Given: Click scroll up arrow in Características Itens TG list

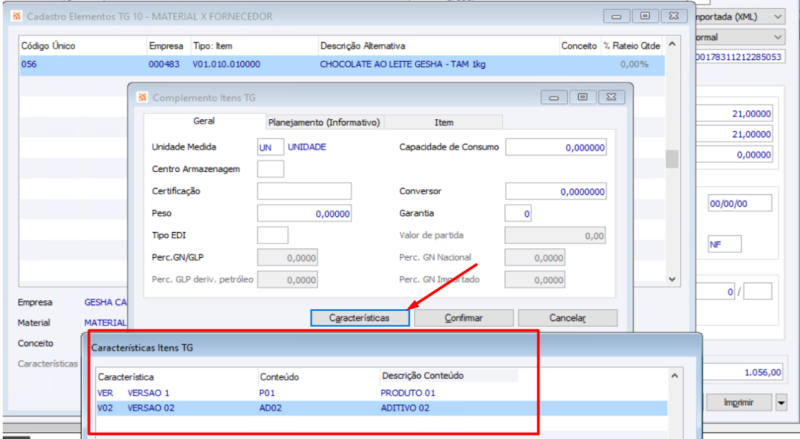Looking at the screenshot, I should coord(674,376).
